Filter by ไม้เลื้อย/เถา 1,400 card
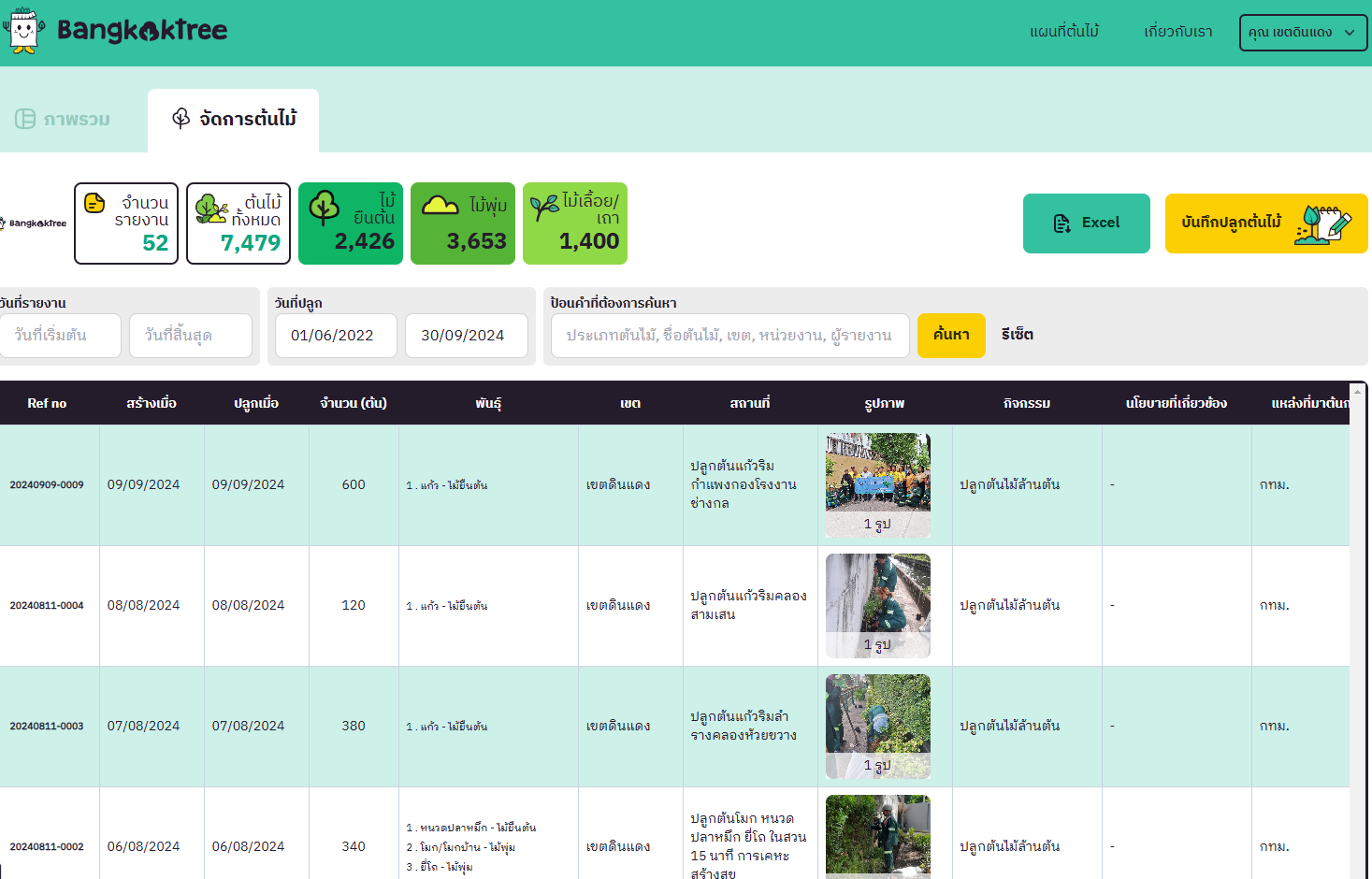This screenshot has width=1372, height=879. tap(575, 223)
